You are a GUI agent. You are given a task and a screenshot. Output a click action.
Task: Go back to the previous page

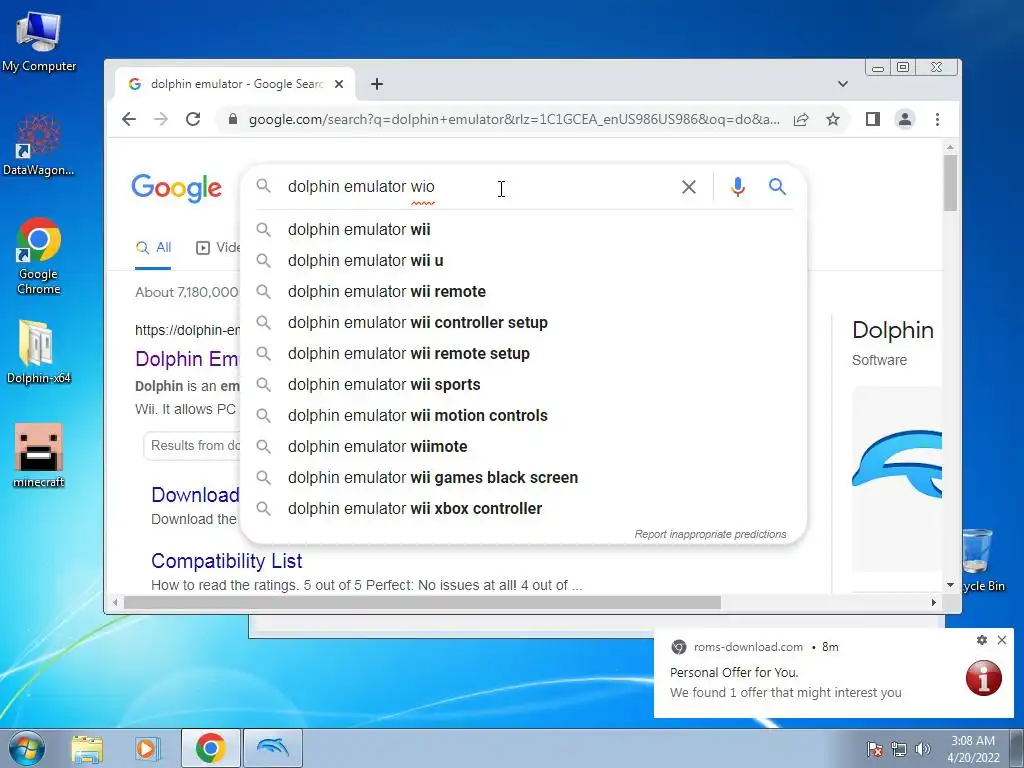(x=129, y=119)
